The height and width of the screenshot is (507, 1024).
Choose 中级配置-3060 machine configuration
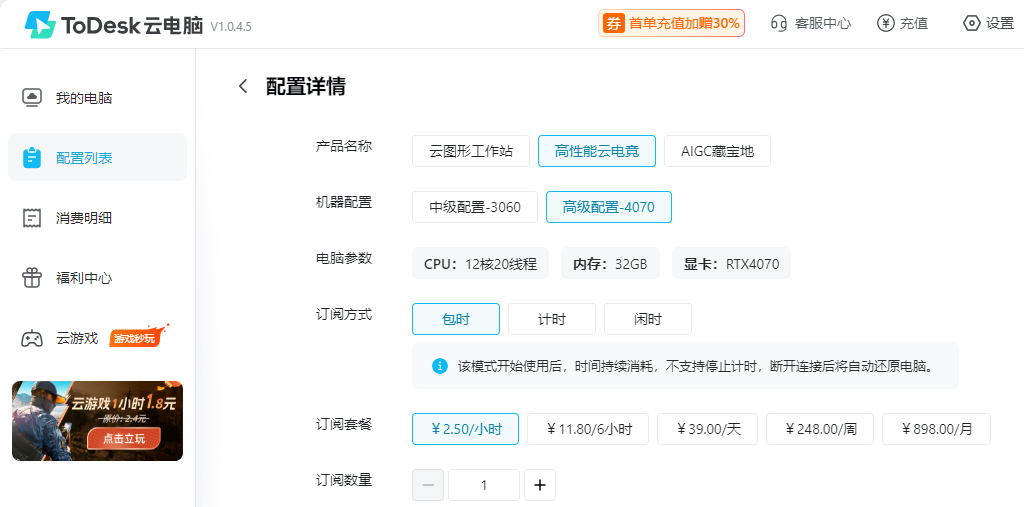(x=475, y=207)
